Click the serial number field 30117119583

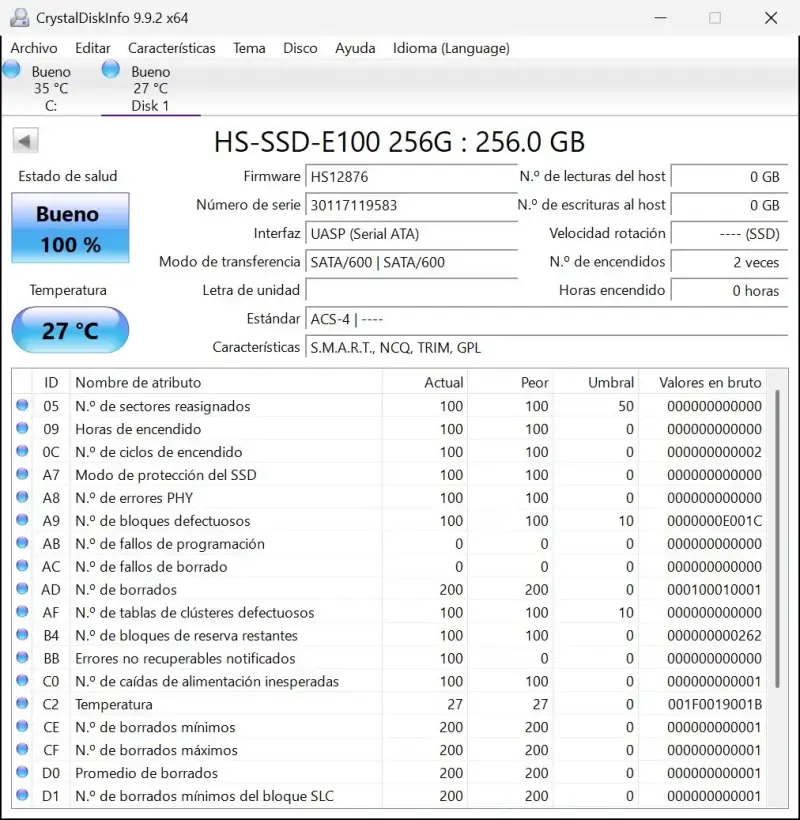coord(412,205)
